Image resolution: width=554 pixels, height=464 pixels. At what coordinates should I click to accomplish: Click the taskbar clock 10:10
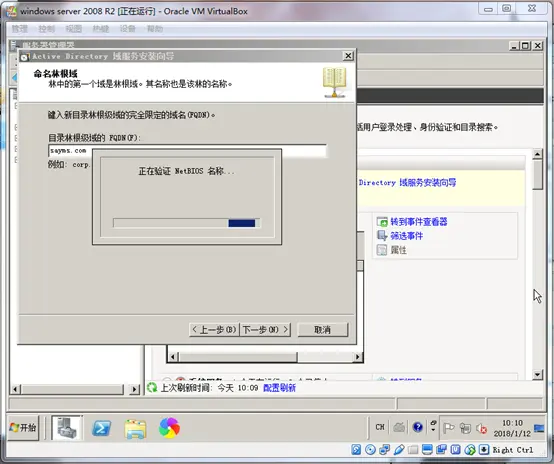[x=512, y=428]
